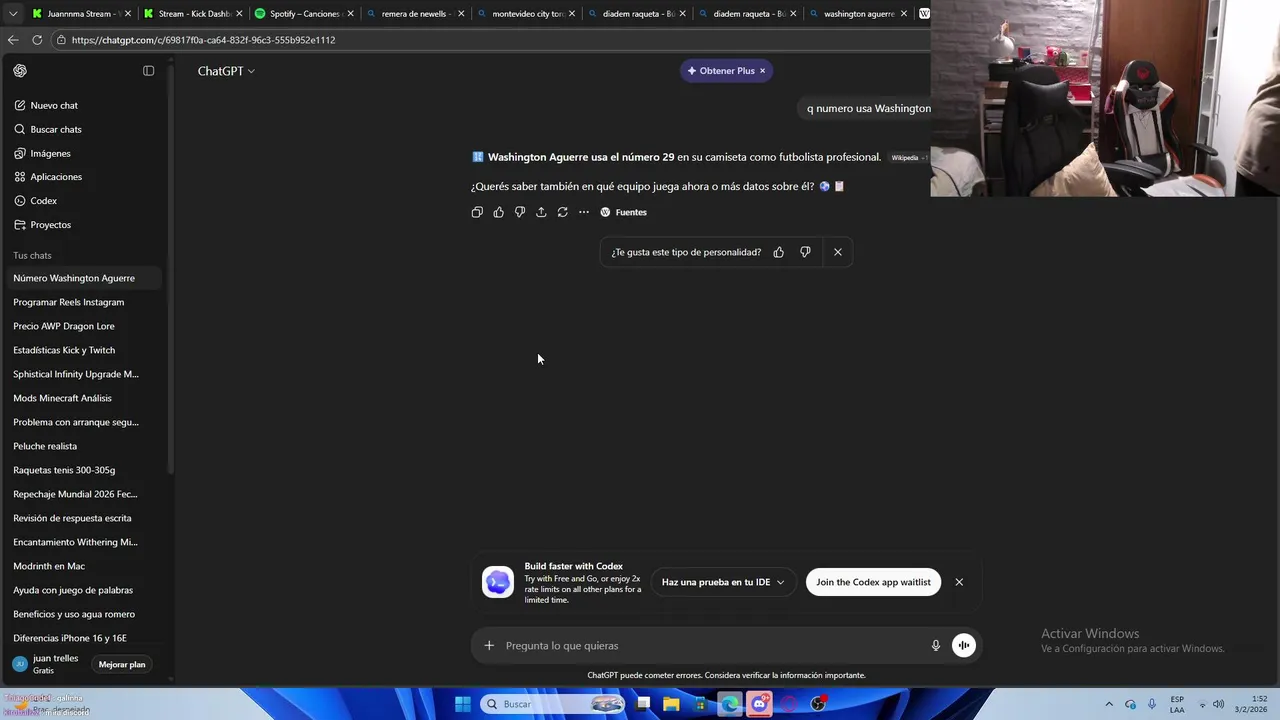Open more actions ellipsis under response

584,212
